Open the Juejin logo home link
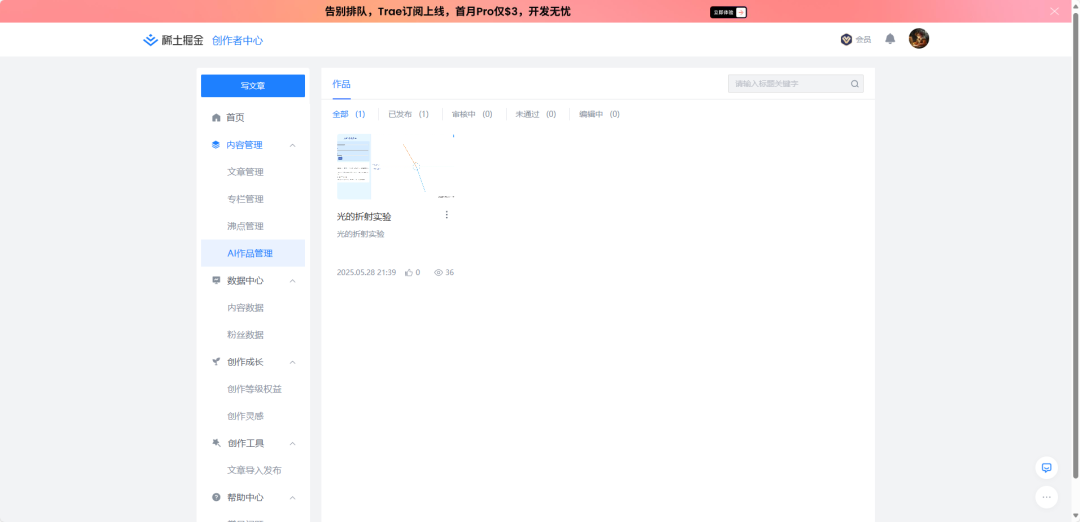 173,41
